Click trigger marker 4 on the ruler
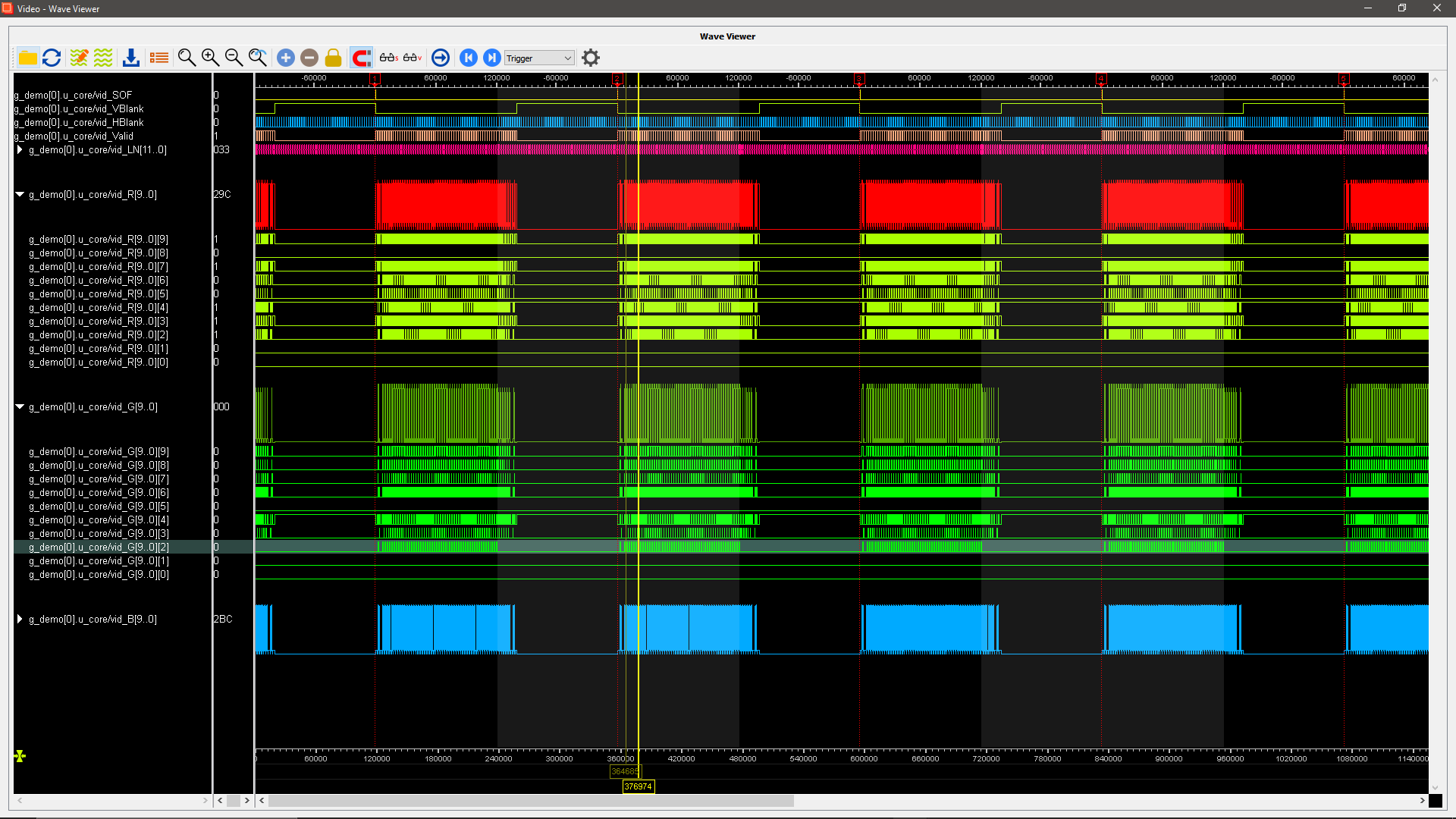This screenshot has height=819, width=1456. point(1101,79)
